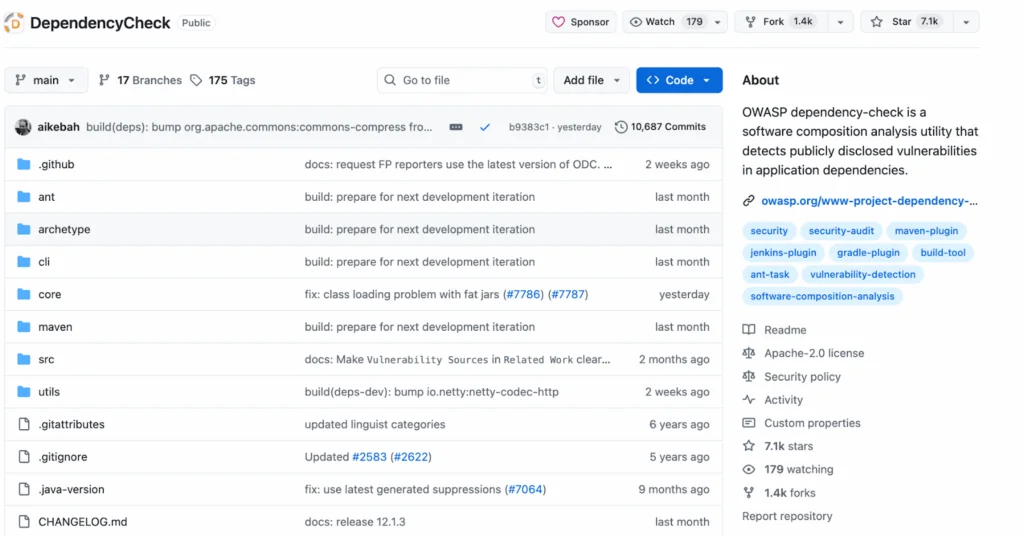Open the .gitattributes file
Viewport: 1024px width, 536px height.
point(71,424)
